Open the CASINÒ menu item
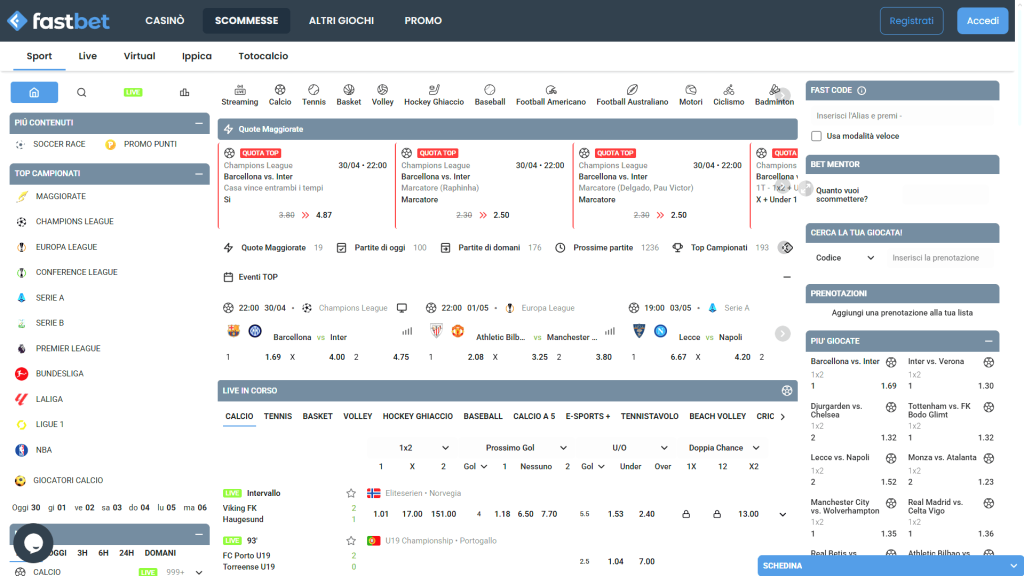Screen dimensions: 1024x576 point(166,20)
